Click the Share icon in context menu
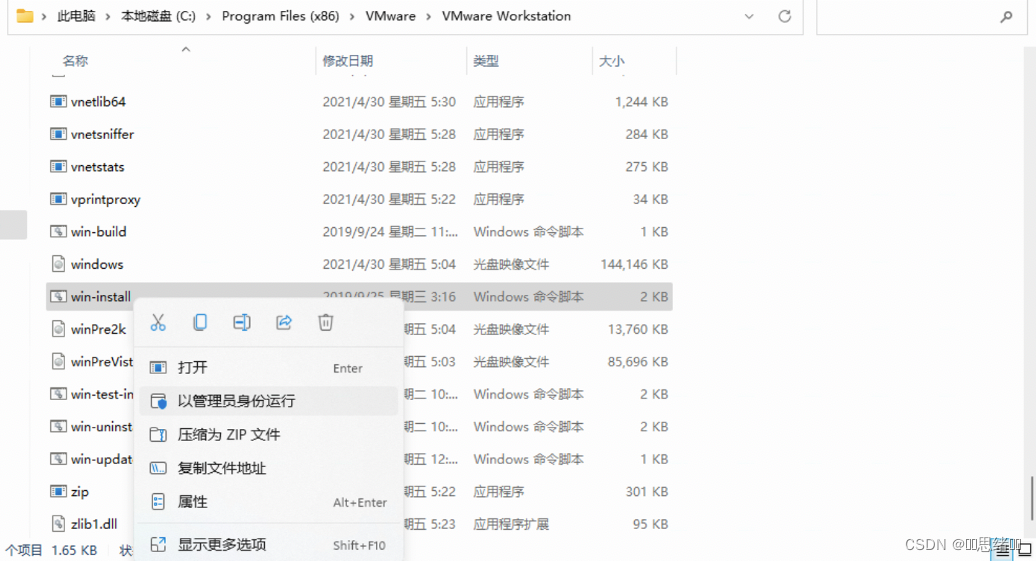1036x562 pixels. (284, 322)
